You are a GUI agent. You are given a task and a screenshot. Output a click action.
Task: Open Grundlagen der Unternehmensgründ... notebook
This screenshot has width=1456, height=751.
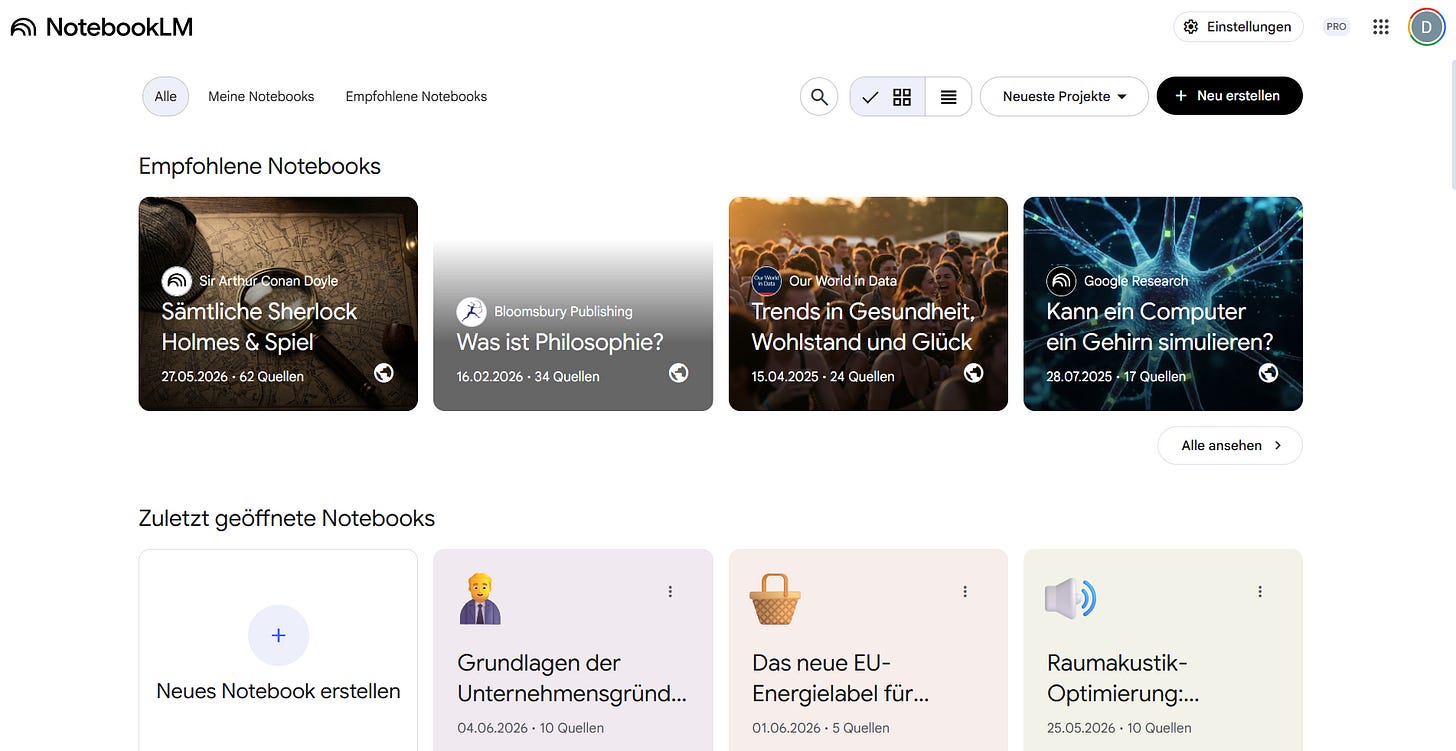pyautogui.click(x=573, y=650)
